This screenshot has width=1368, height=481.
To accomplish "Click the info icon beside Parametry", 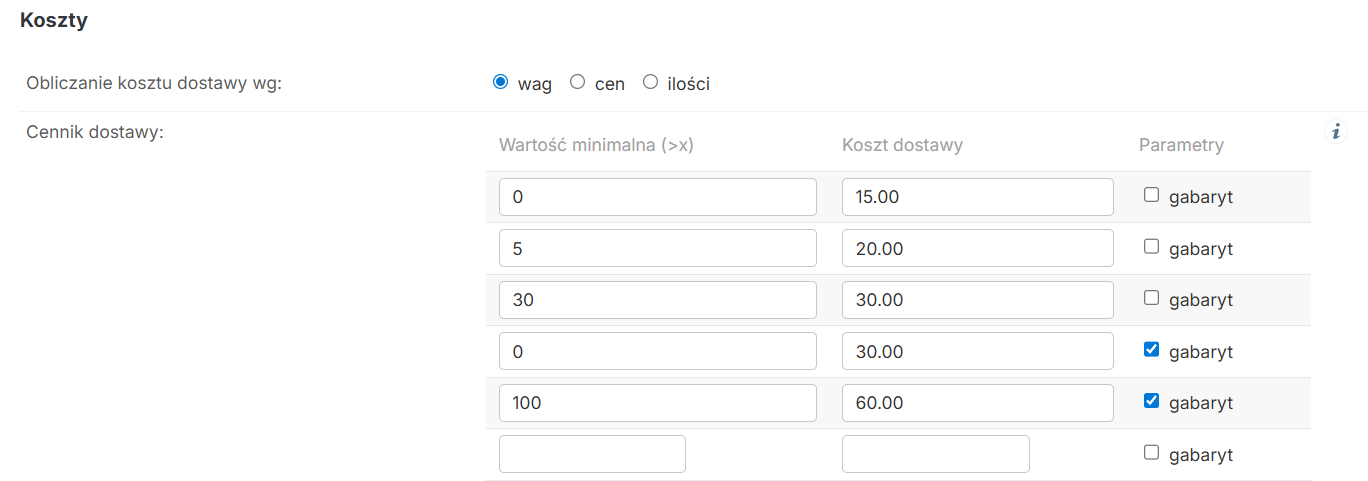I will point(1335,131).
